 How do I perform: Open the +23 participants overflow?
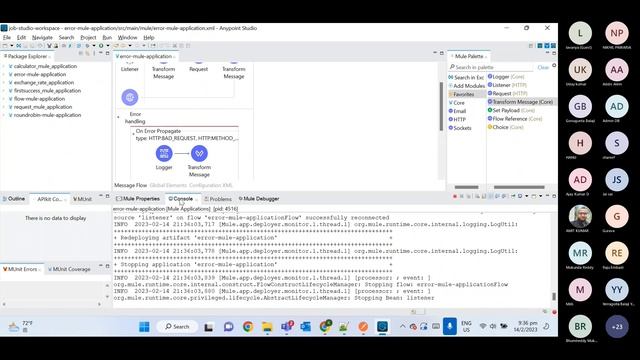617,326
